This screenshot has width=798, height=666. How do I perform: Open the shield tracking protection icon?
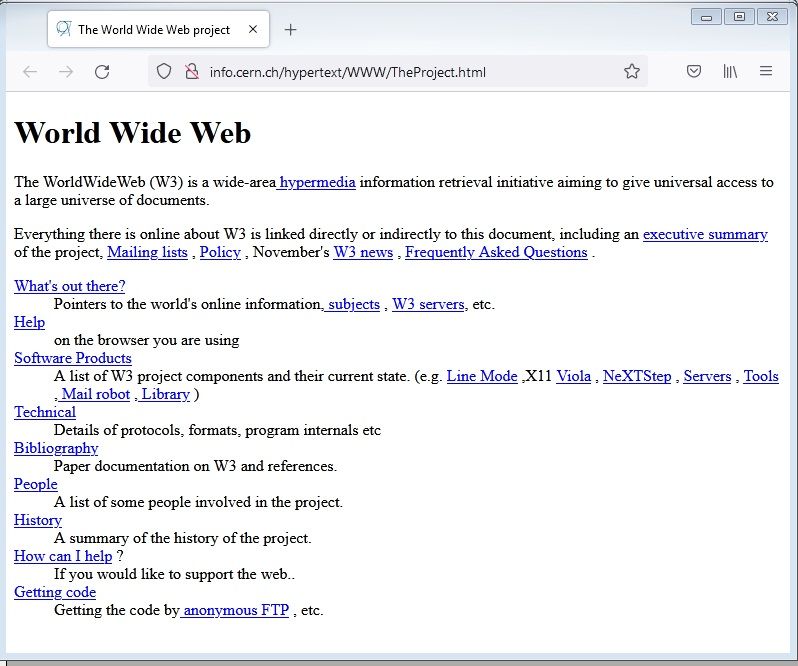[x=164, y=71]
